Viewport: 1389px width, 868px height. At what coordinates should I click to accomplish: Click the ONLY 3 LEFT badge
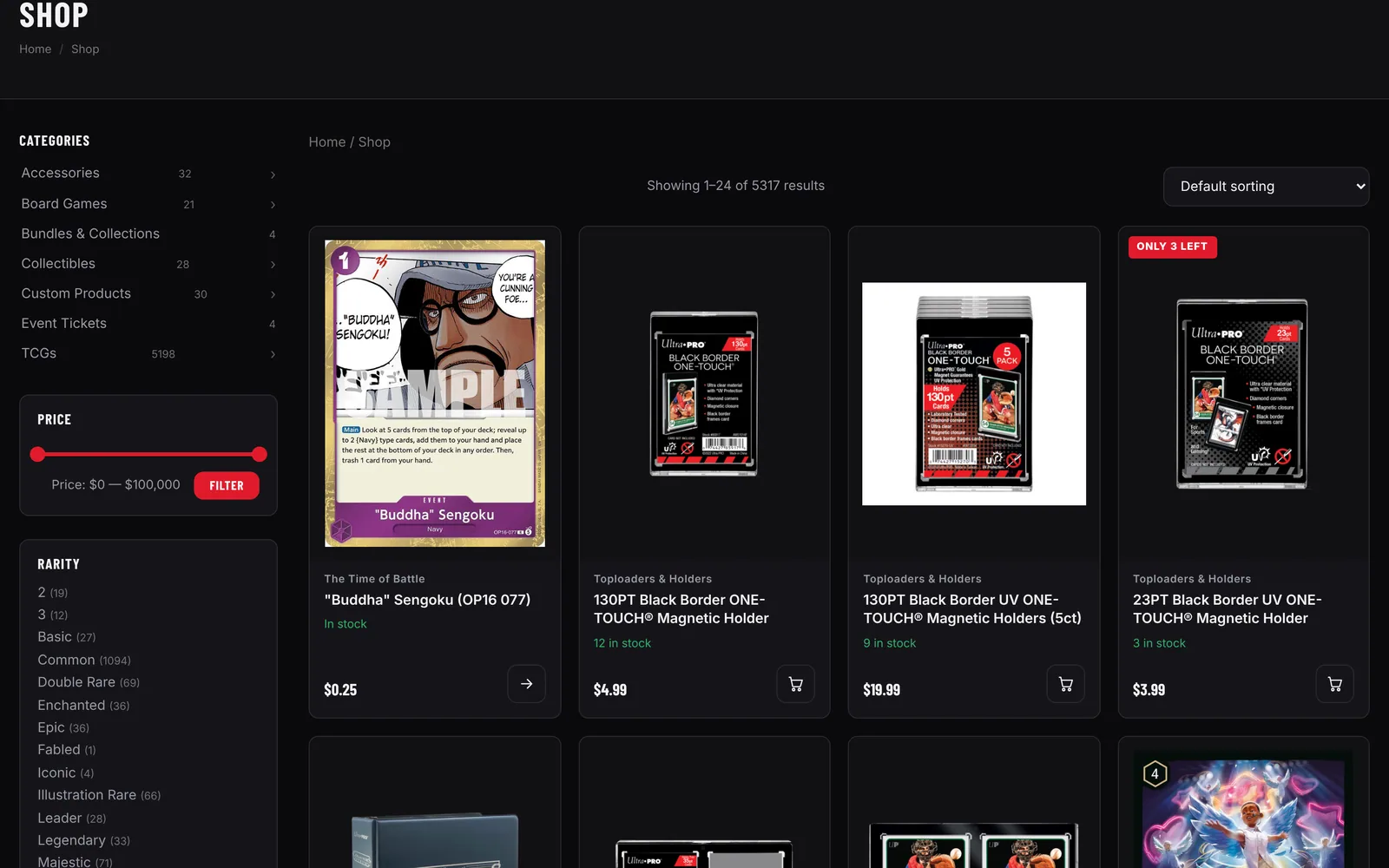tap(1172, 247)
